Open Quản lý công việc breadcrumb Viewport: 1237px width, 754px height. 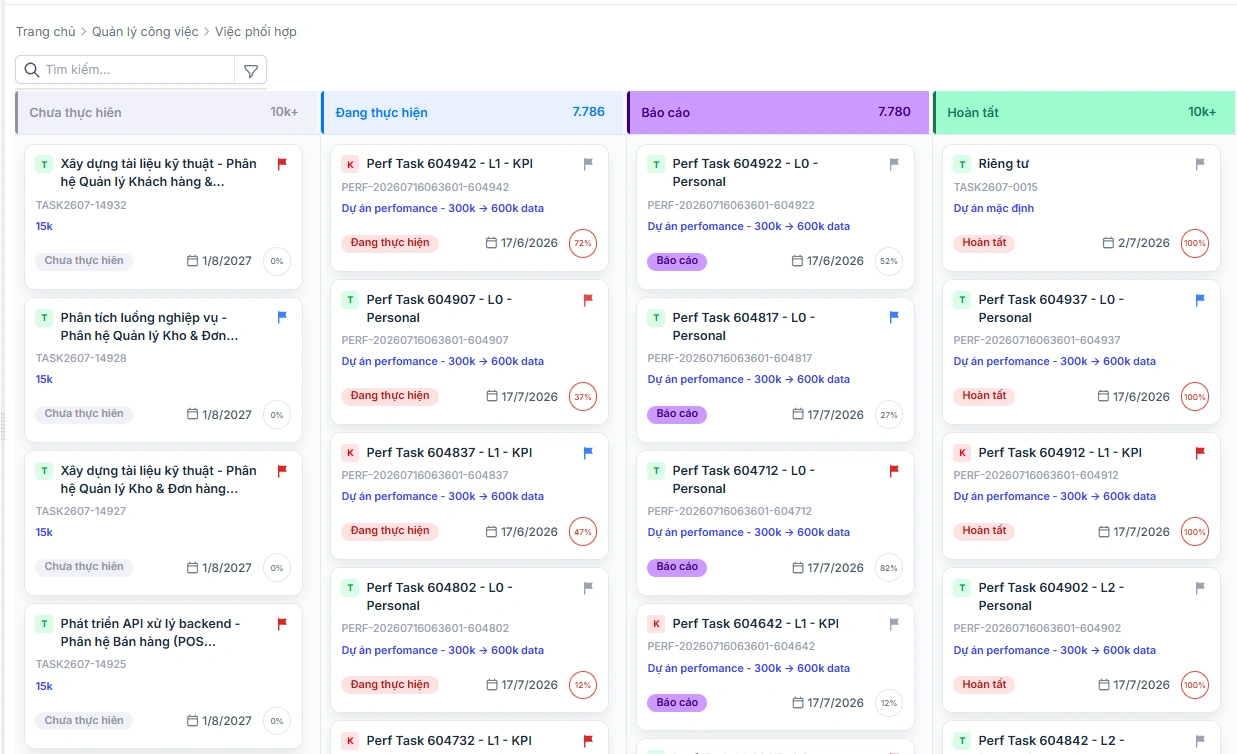(145, 32)
